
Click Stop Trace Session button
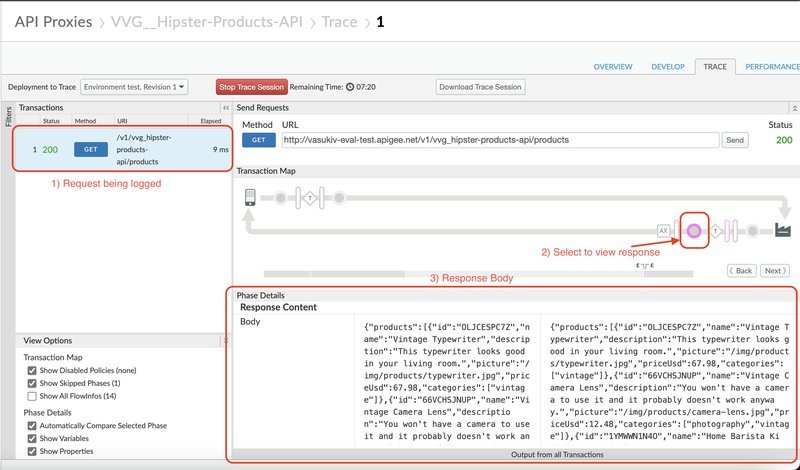click(x=252, y=87)
